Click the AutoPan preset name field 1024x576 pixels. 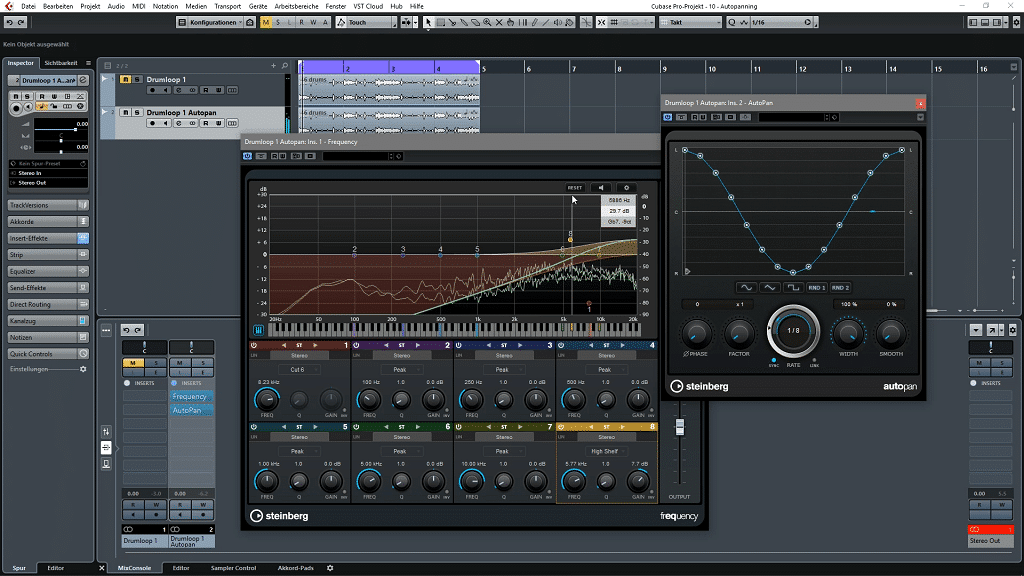pyautogui.click(x=793, y=118)
